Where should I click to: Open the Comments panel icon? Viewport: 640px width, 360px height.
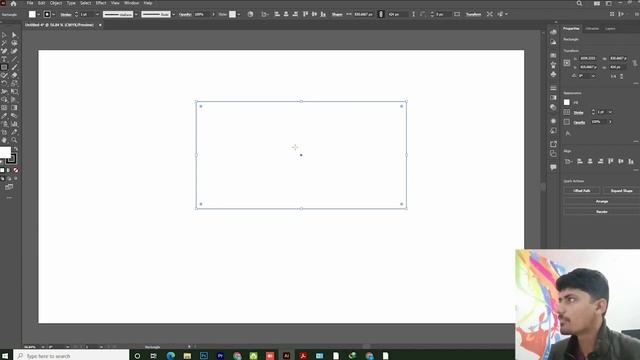click(553, 167)
